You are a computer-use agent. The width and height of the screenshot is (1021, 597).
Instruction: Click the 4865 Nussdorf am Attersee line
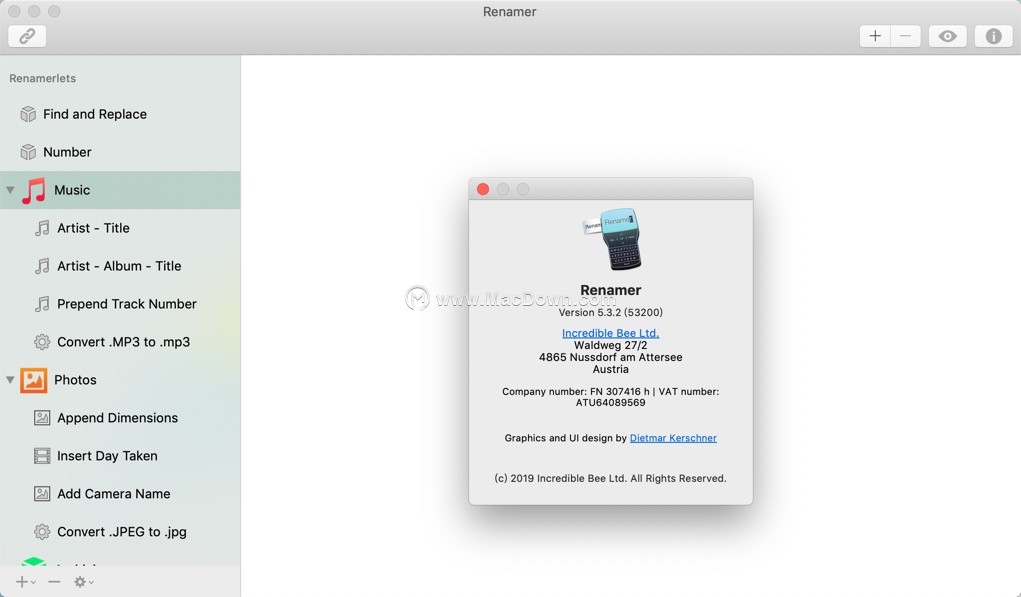pos(611,357)
